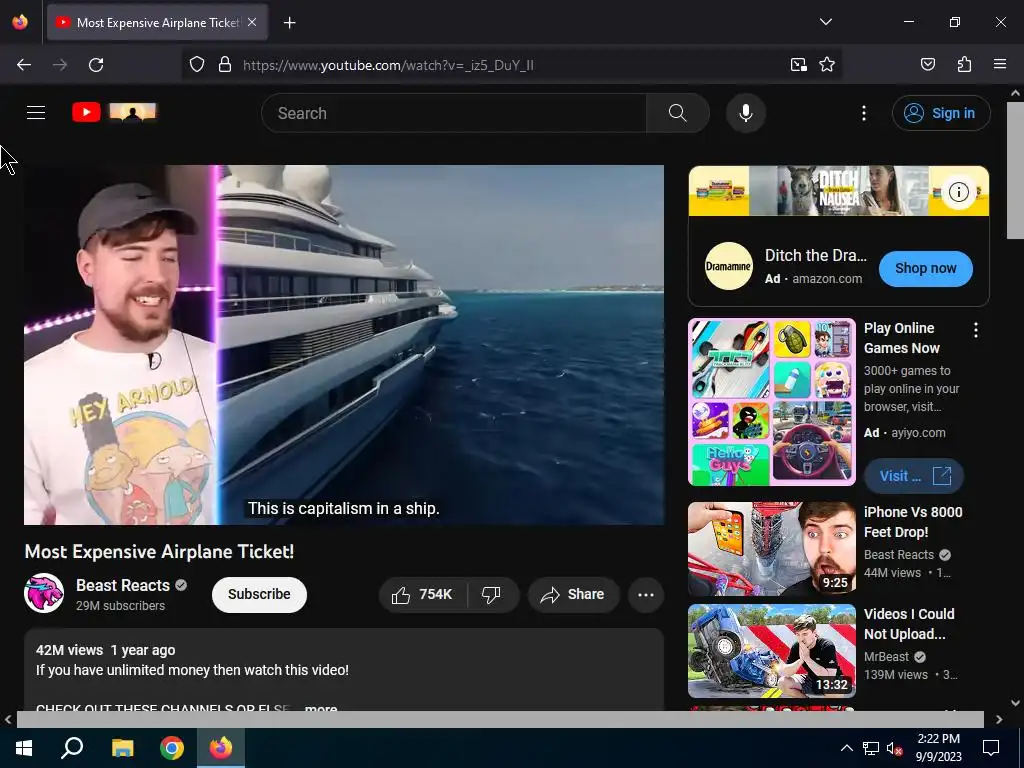Reload the current page
1024x768 pixels.
pos(96,65)
